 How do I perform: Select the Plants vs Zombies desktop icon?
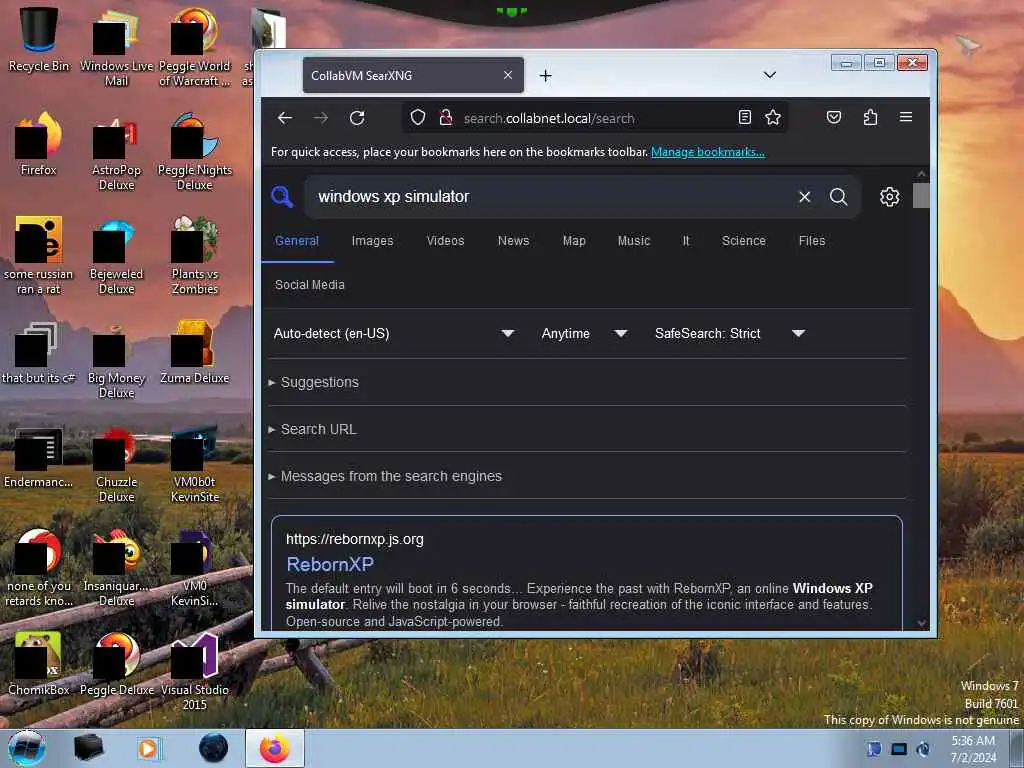[195, 255]
